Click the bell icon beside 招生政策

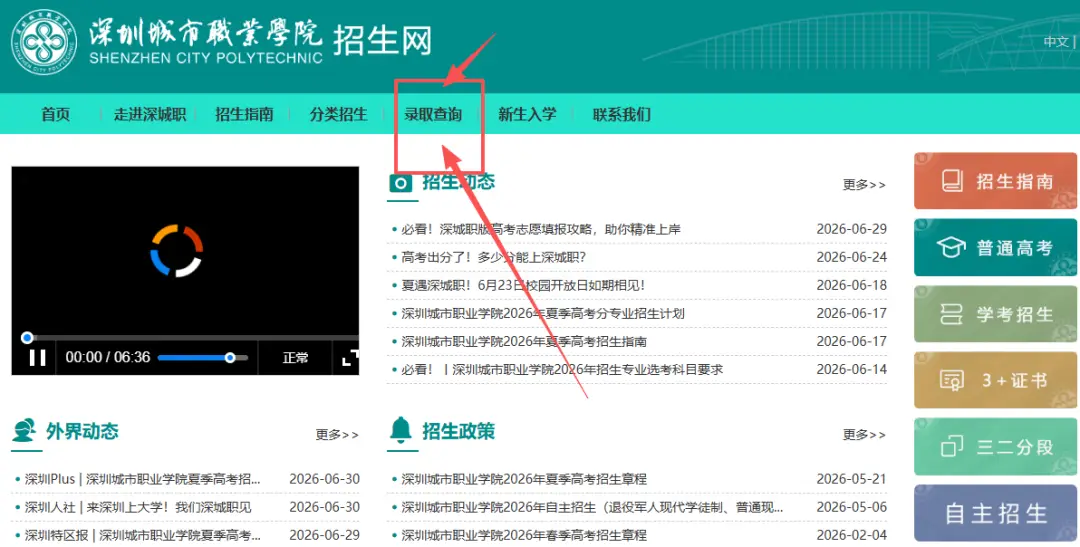pos(400,430)
